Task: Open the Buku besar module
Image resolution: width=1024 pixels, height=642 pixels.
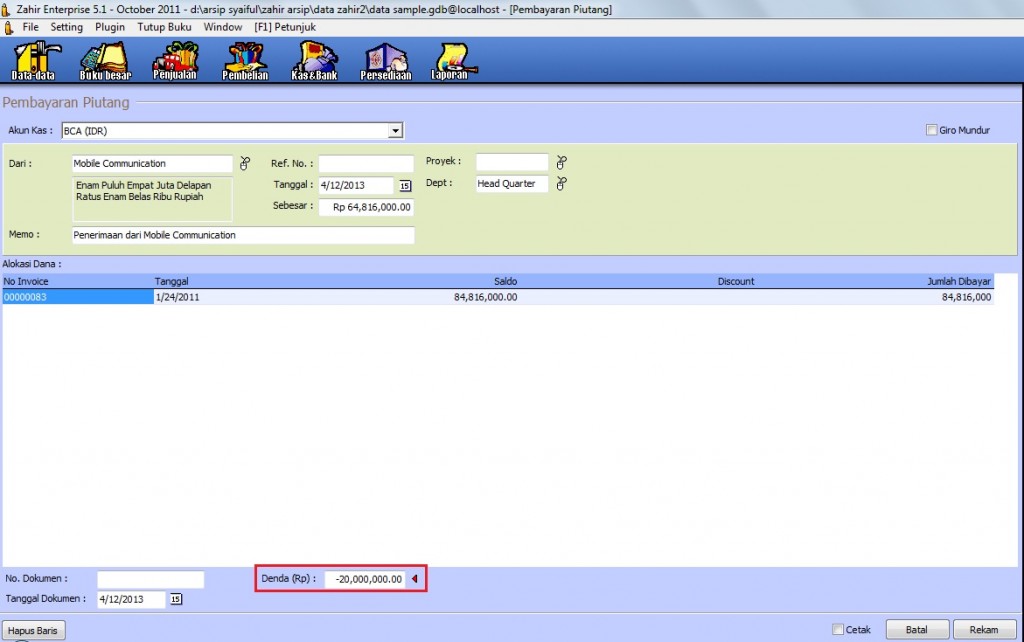Action: pos(105,60)
